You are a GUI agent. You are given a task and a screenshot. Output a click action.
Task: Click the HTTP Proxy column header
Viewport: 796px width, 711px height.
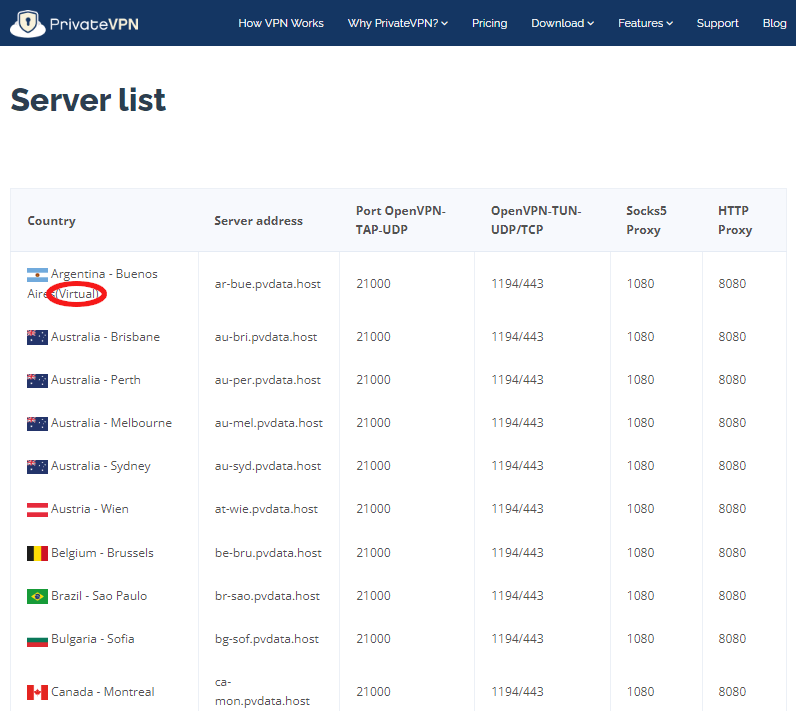click(x=735, y=220)
